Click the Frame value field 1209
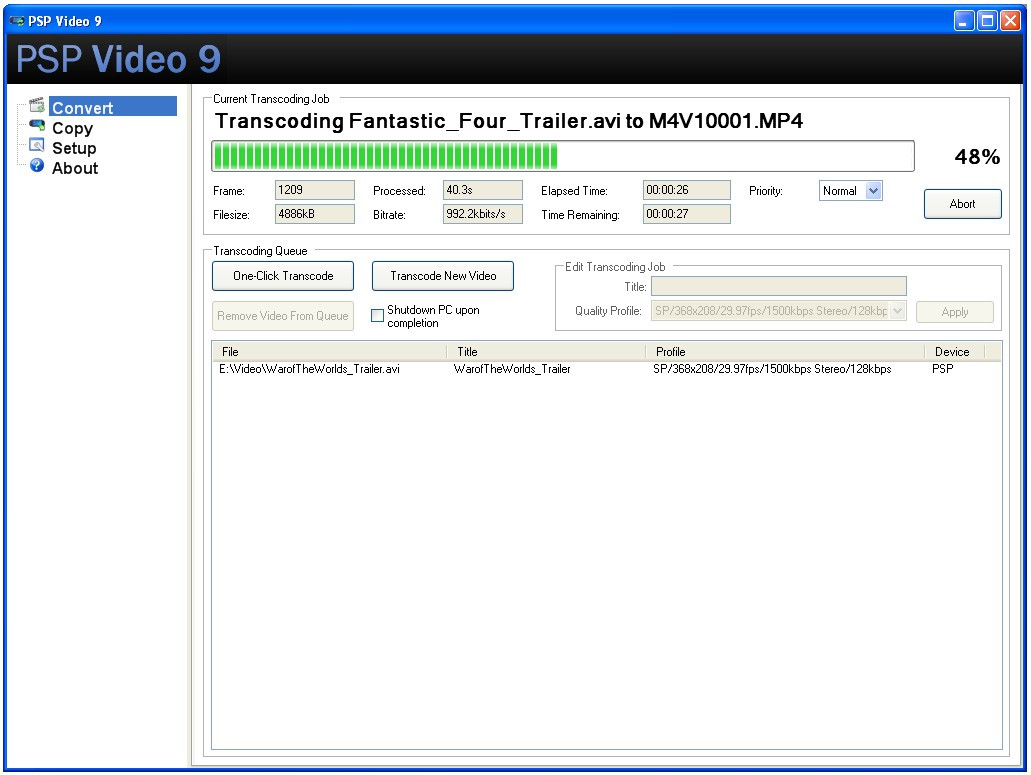 pos(315,190)
